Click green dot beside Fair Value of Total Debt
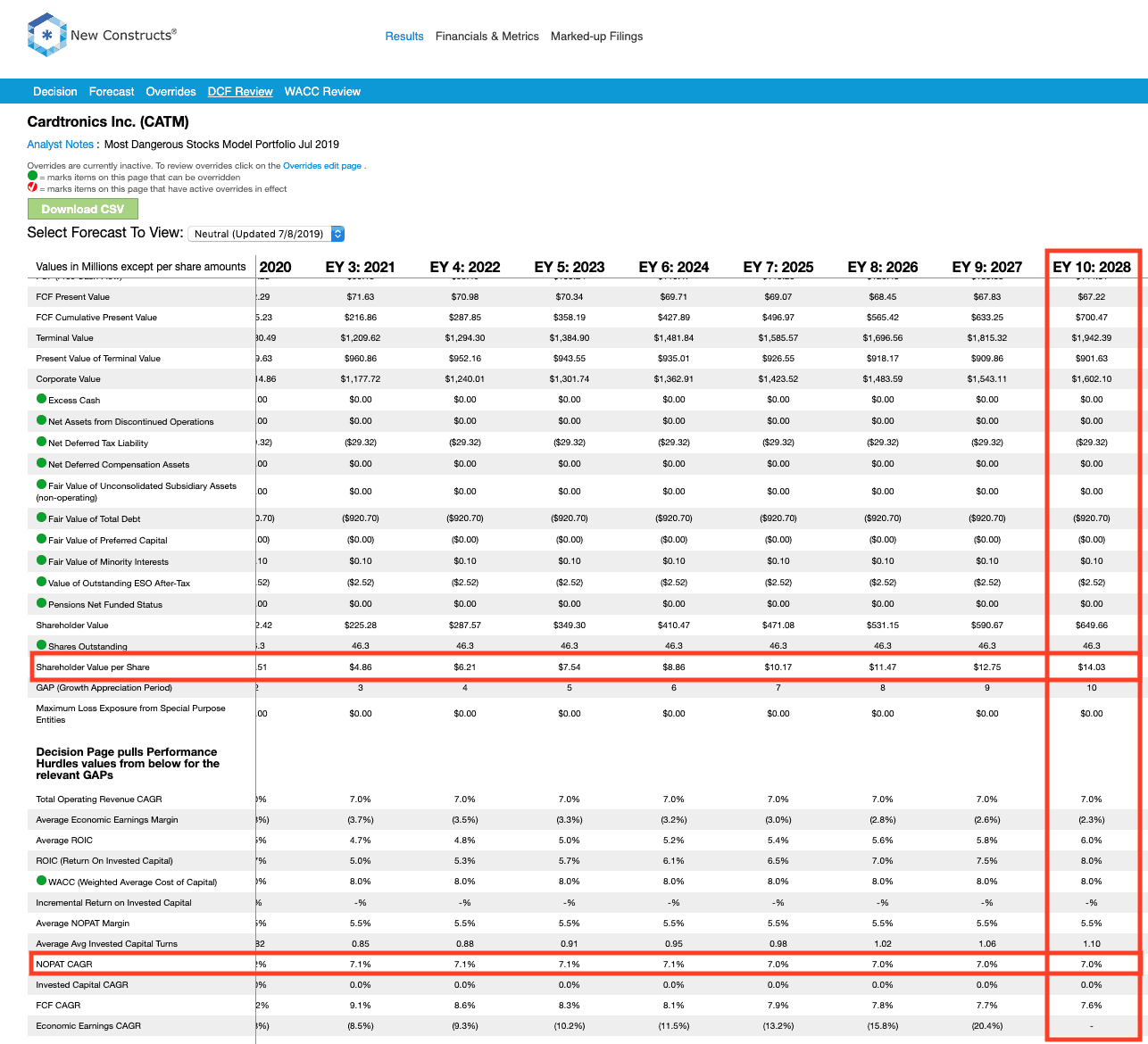Viewport: 1148px width, 1044px height. tap(41, 518)
